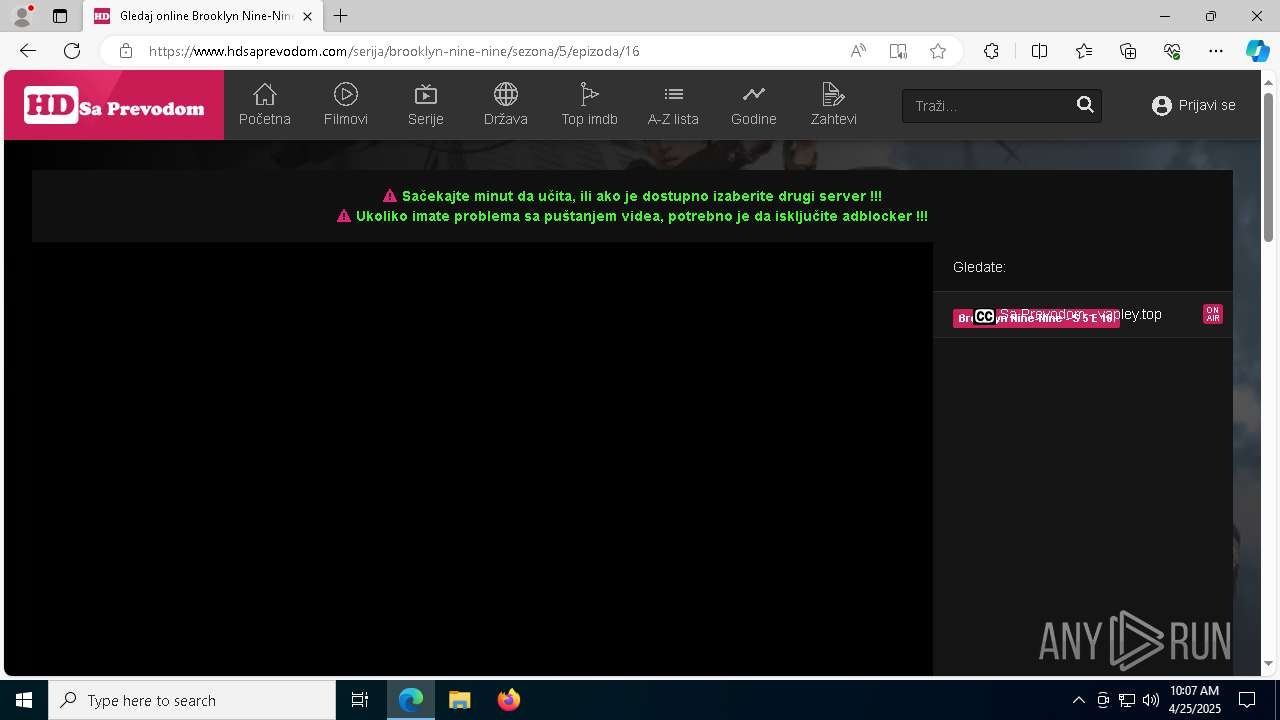Screen dimensions: 1280x720
Task: Select the Sa Prevodom vapley.top server
Action: (1082, 314)
